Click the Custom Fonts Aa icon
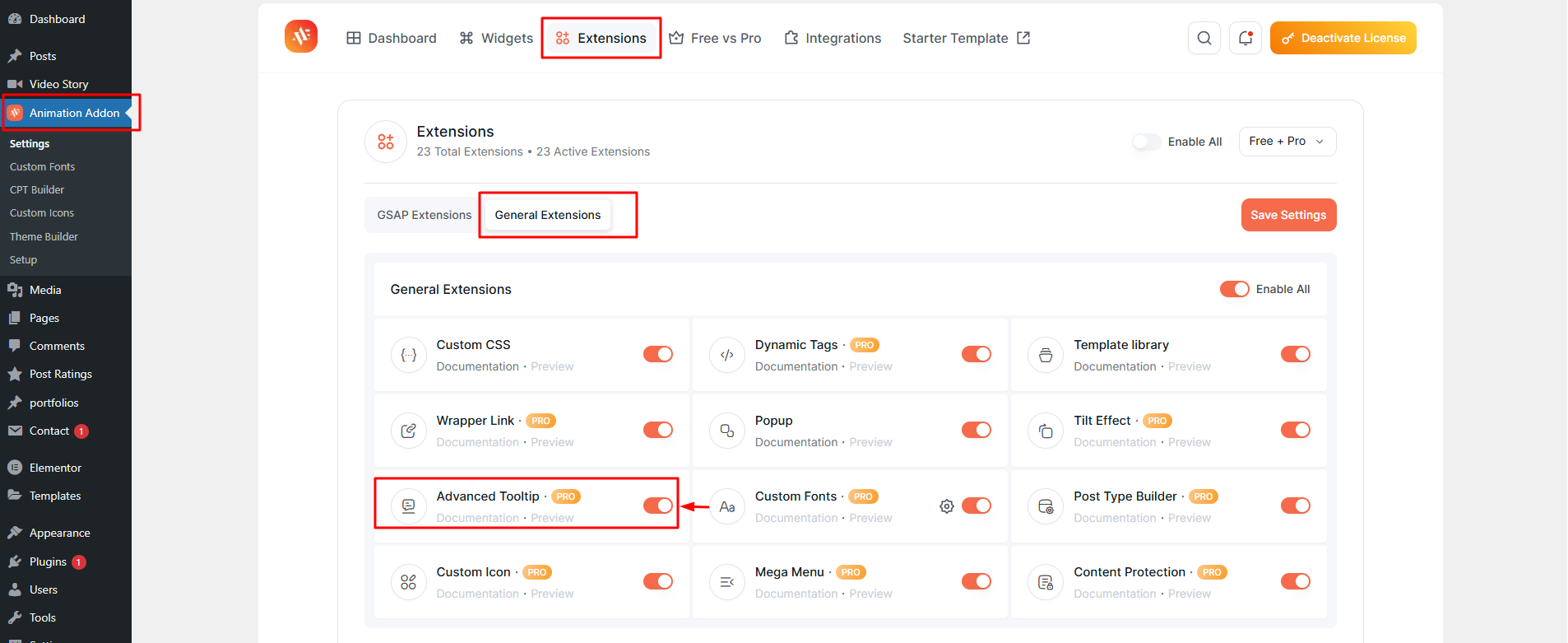The width and height of the screenshot is (1568, 643). click(727, 506)
